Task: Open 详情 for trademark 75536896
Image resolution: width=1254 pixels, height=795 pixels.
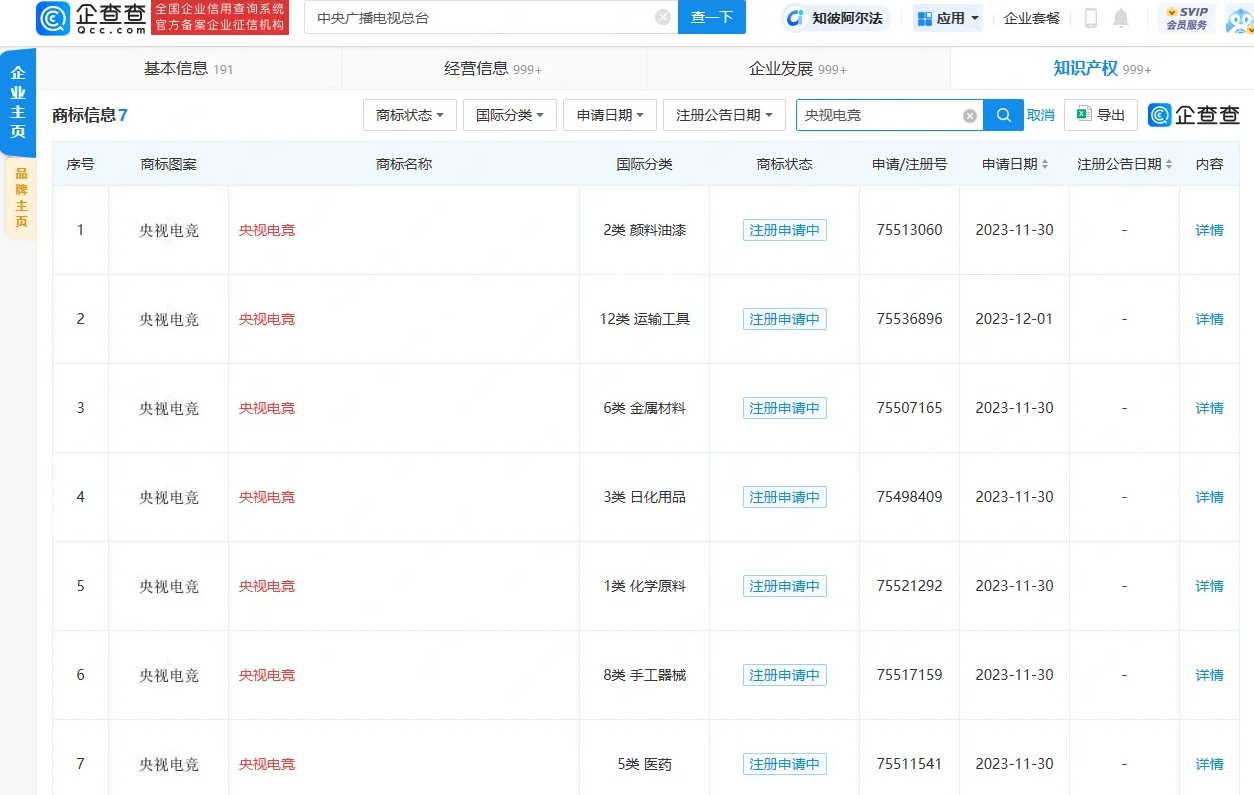Action: click(1209, 319)
